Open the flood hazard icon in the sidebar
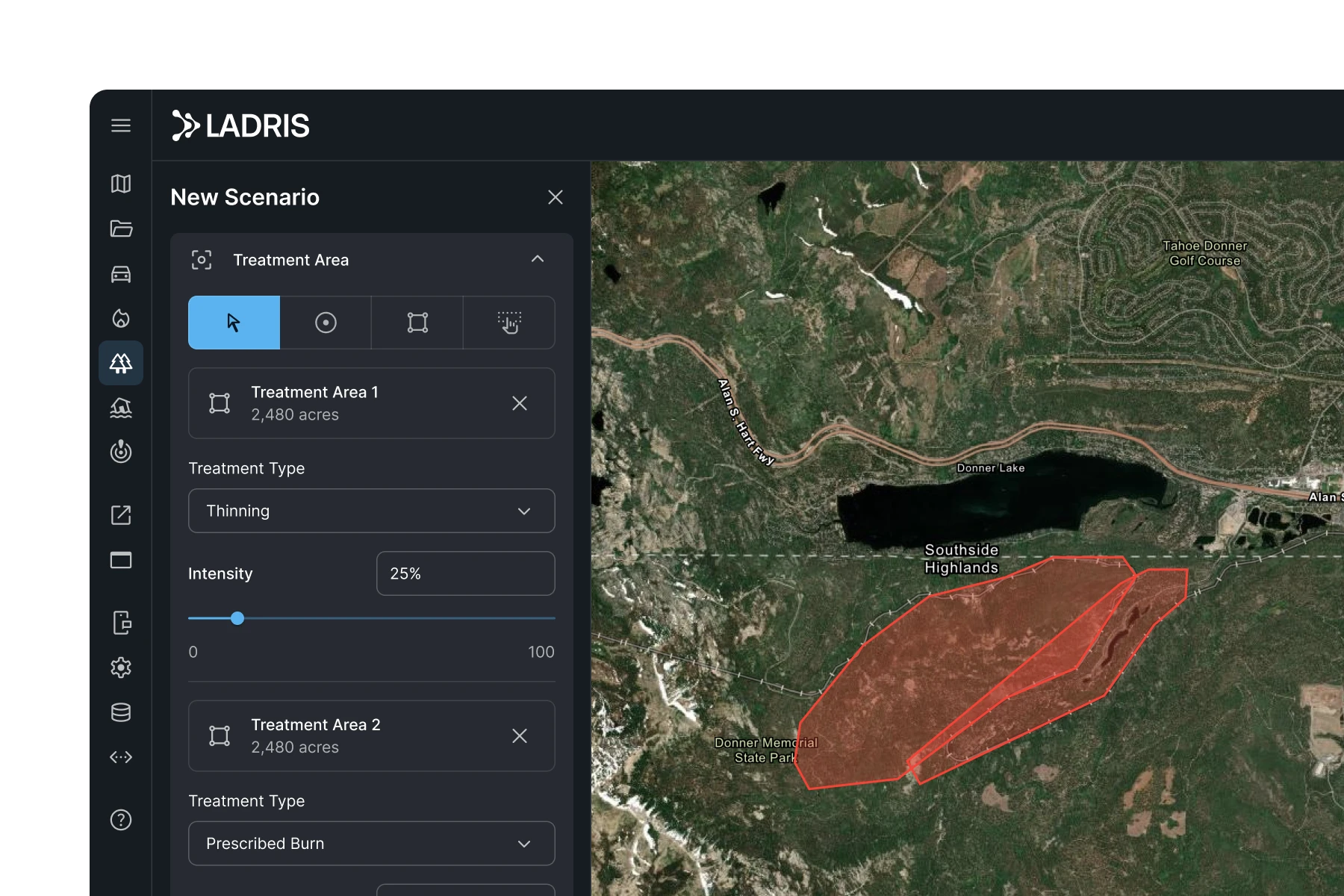Screen dimensions: 1344x896 pos(121,408)
